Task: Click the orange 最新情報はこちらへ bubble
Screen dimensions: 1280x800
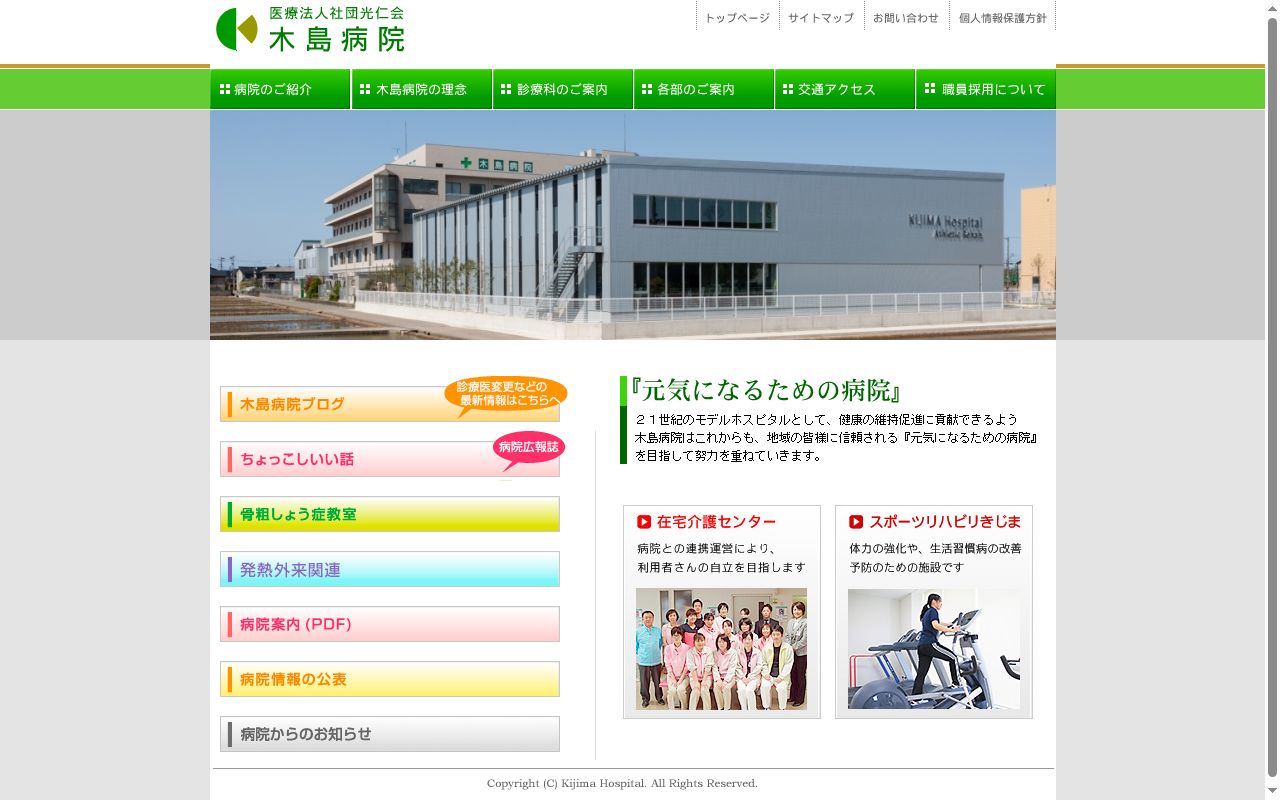Action: tap(506, 394)
